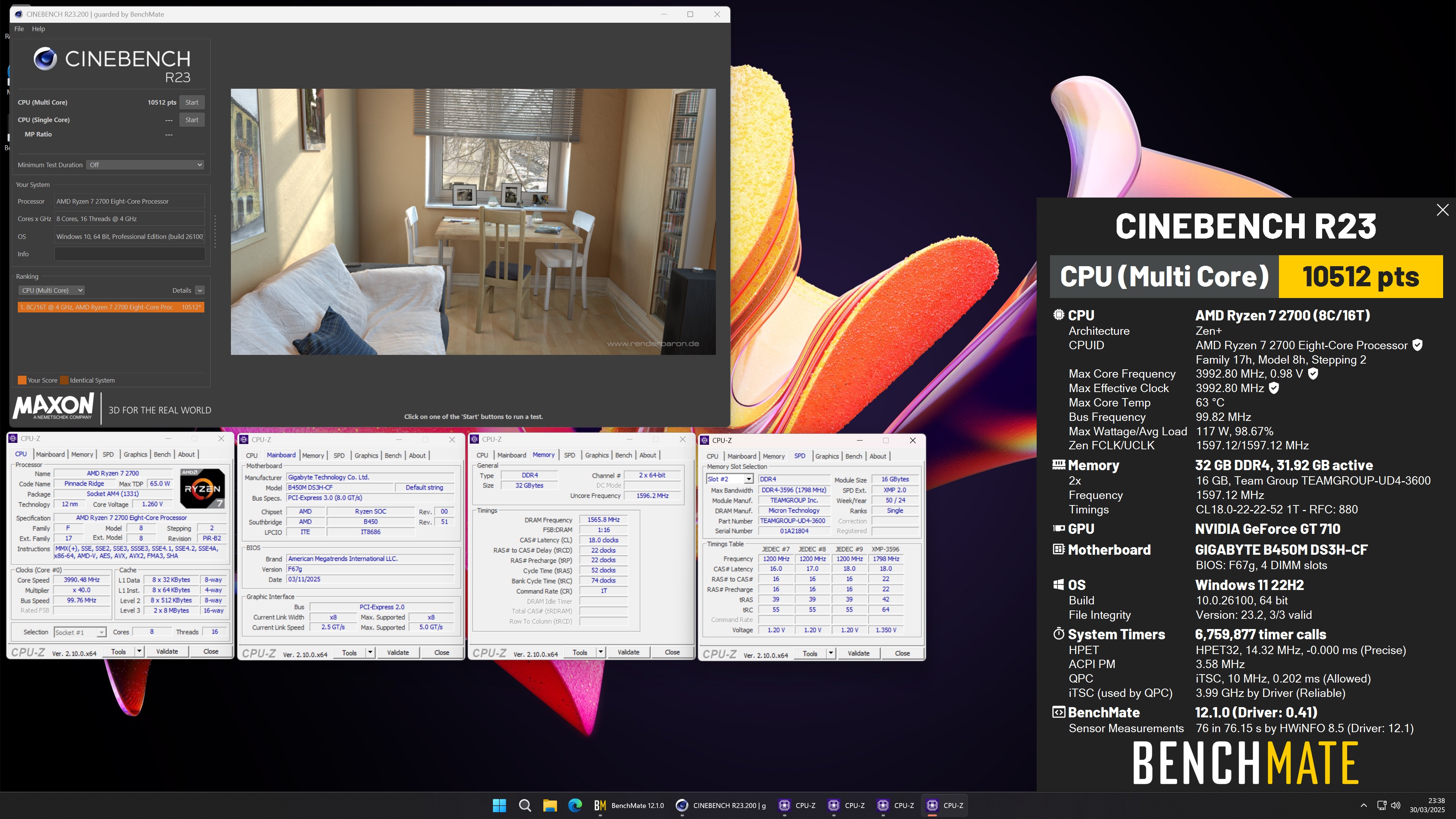1456x819 pixels.
Task: Click Close in CPU-Z Mainboard window
Action: (x=441, y=652)
